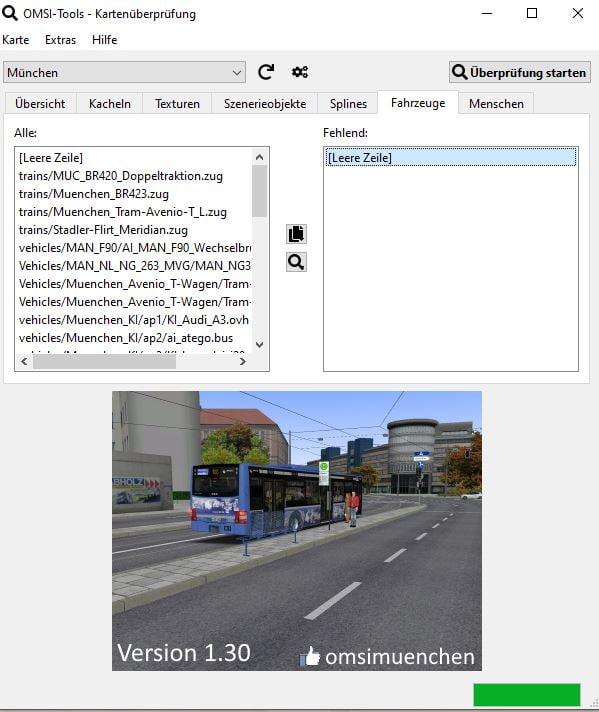The width and height of the screenshot is (599, 712).
Task: Select [Leere Zeile] in Fehlend list
Action: tap(450, 158)
